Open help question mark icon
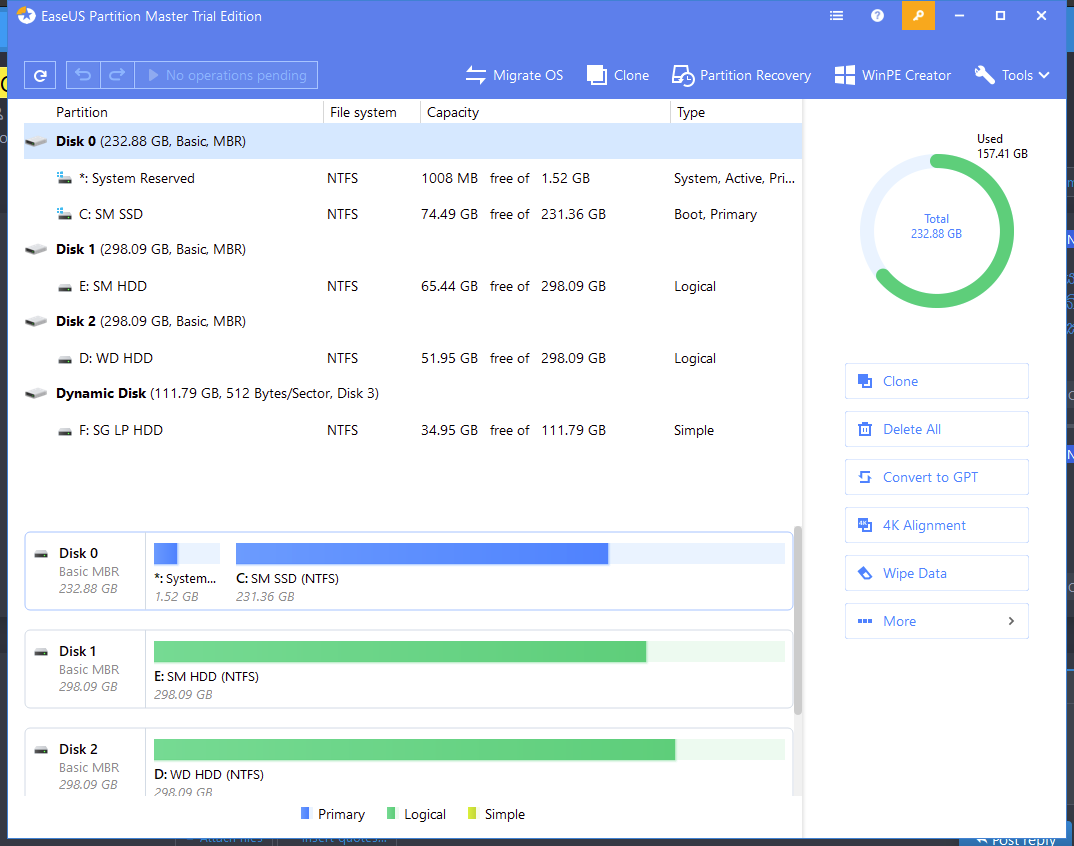1074x846 pixels. [877, 15]
